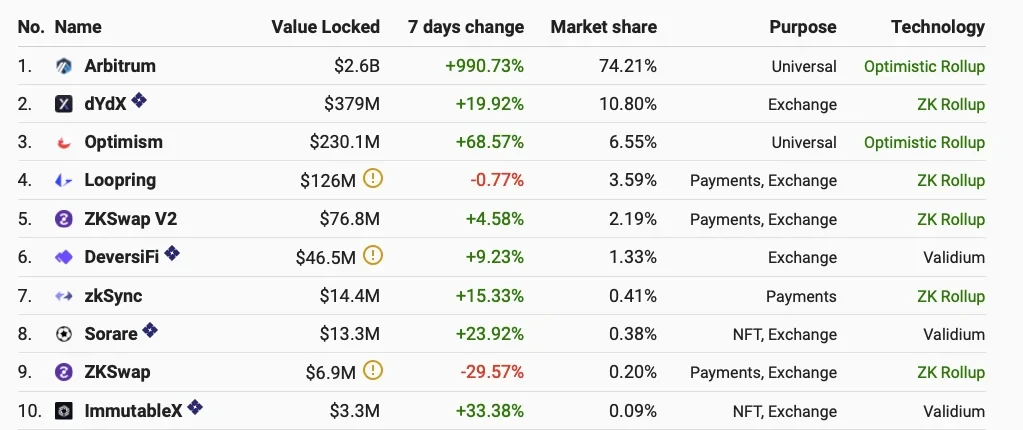Click the Loopring logo icon
Viewport: 1023px width, 430px height.
(x=64, y=181)
